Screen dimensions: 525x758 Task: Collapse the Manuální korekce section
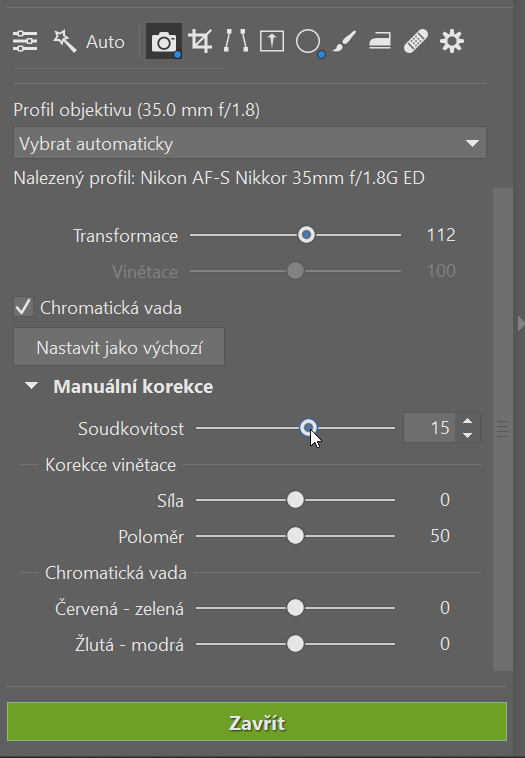click(x=31, y=386)
